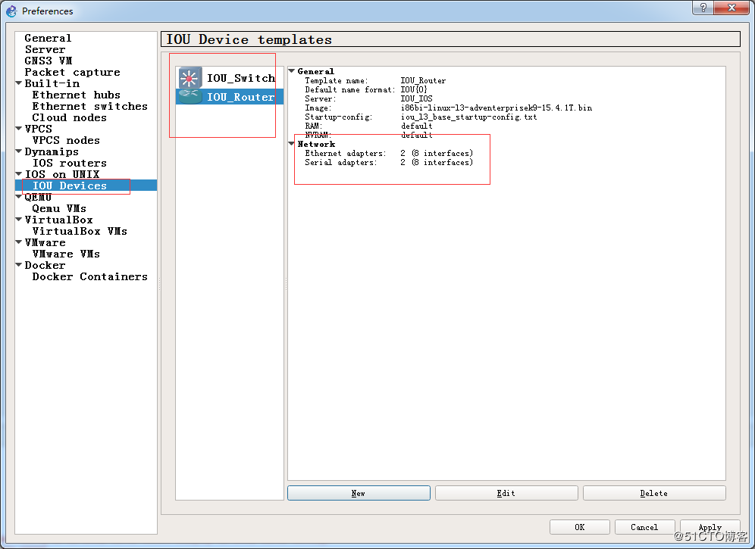Close the Preferences window

pos(732,7)
